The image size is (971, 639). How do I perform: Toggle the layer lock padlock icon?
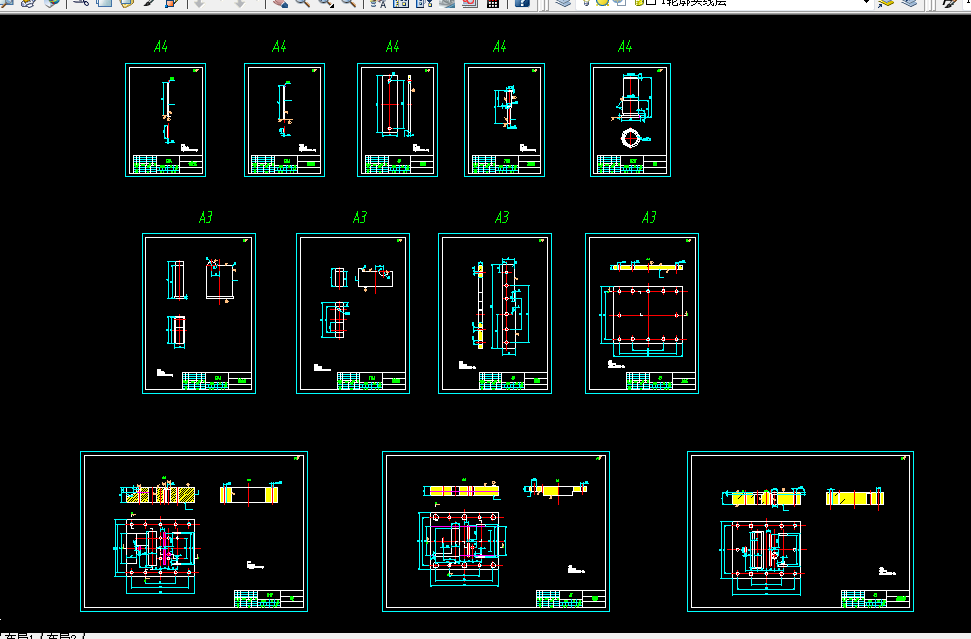(638, 2)
